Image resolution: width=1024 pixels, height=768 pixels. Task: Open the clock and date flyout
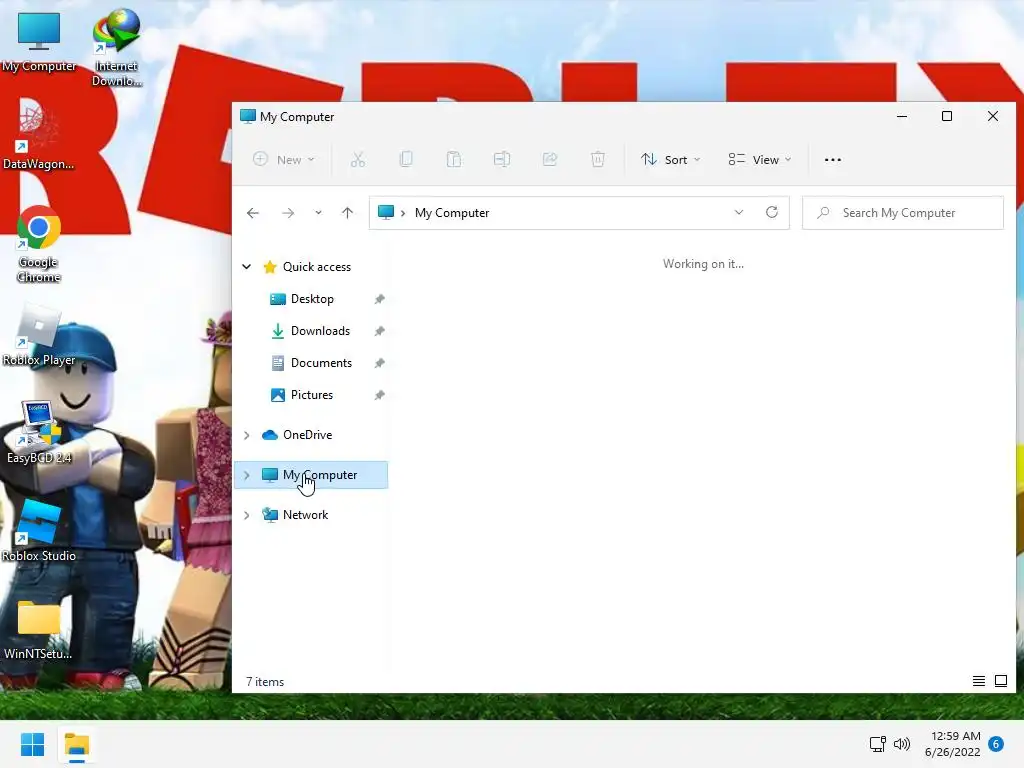tap(953, 744)
